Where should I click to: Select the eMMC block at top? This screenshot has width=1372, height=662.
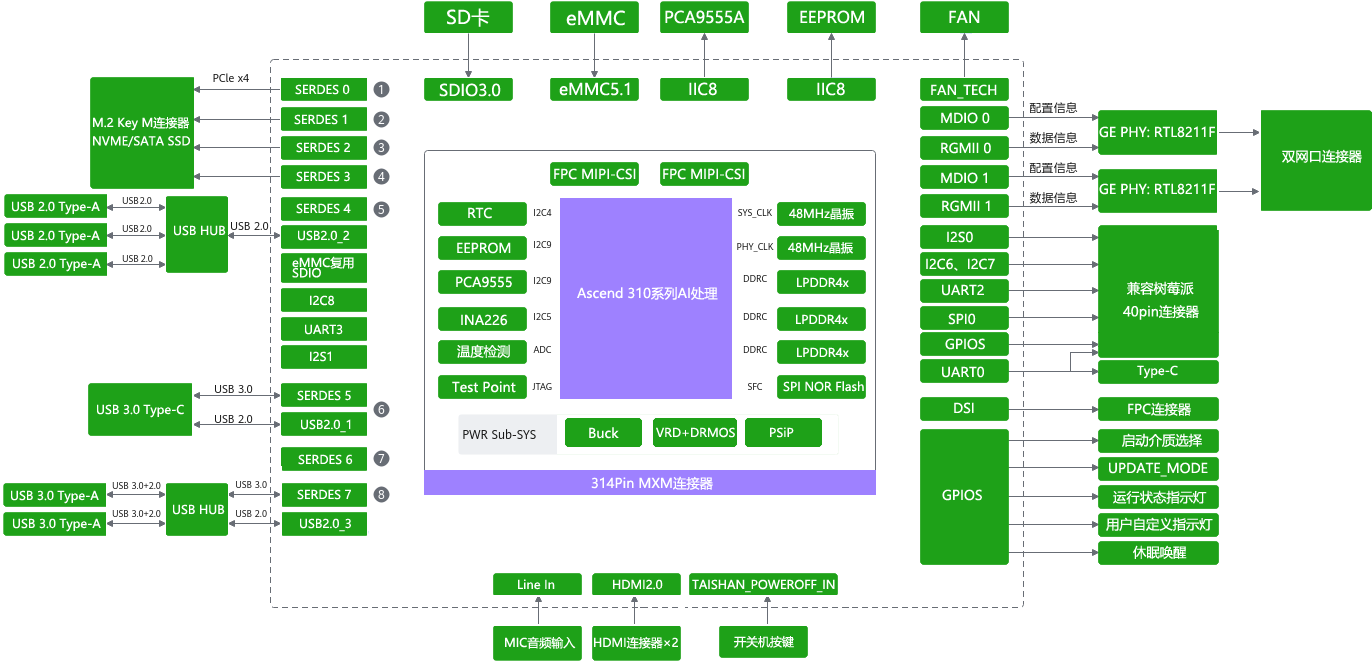coord(594,17)
